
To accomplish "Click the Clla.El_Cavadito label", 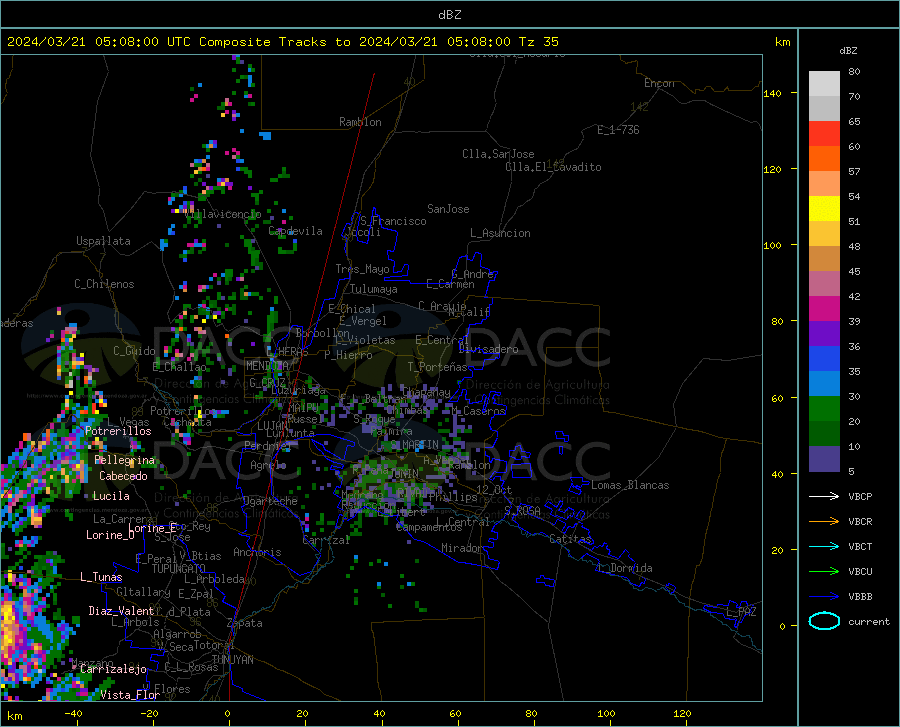I will (x=553, y=167).
